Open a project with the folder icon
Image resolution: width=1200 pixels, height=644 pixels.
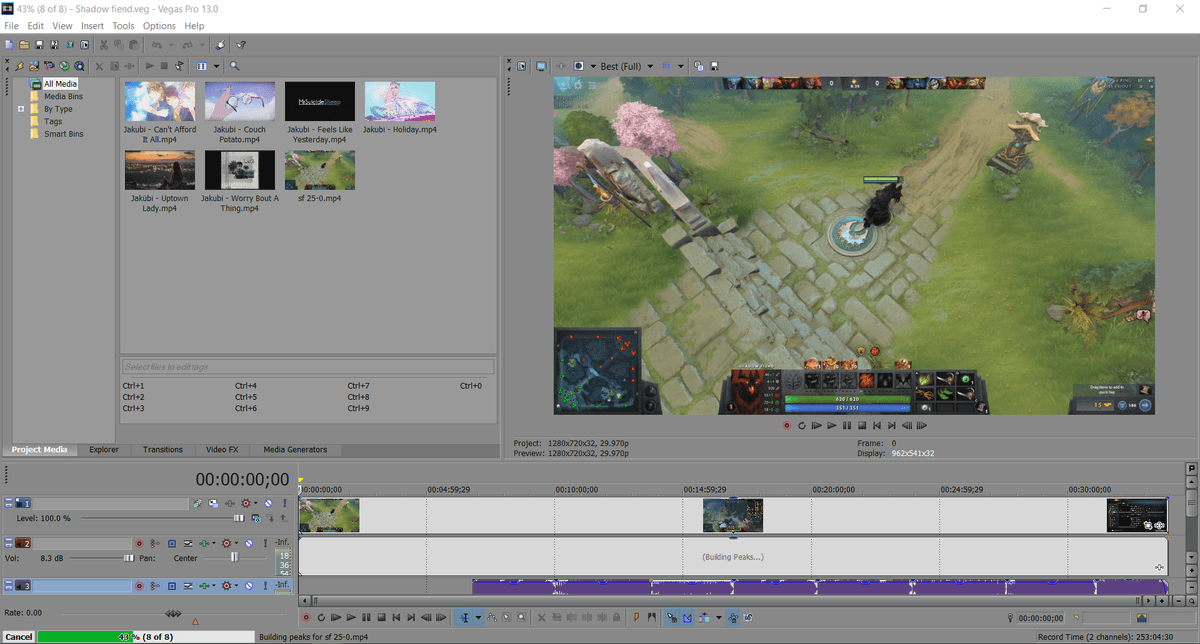click(24, 45)
